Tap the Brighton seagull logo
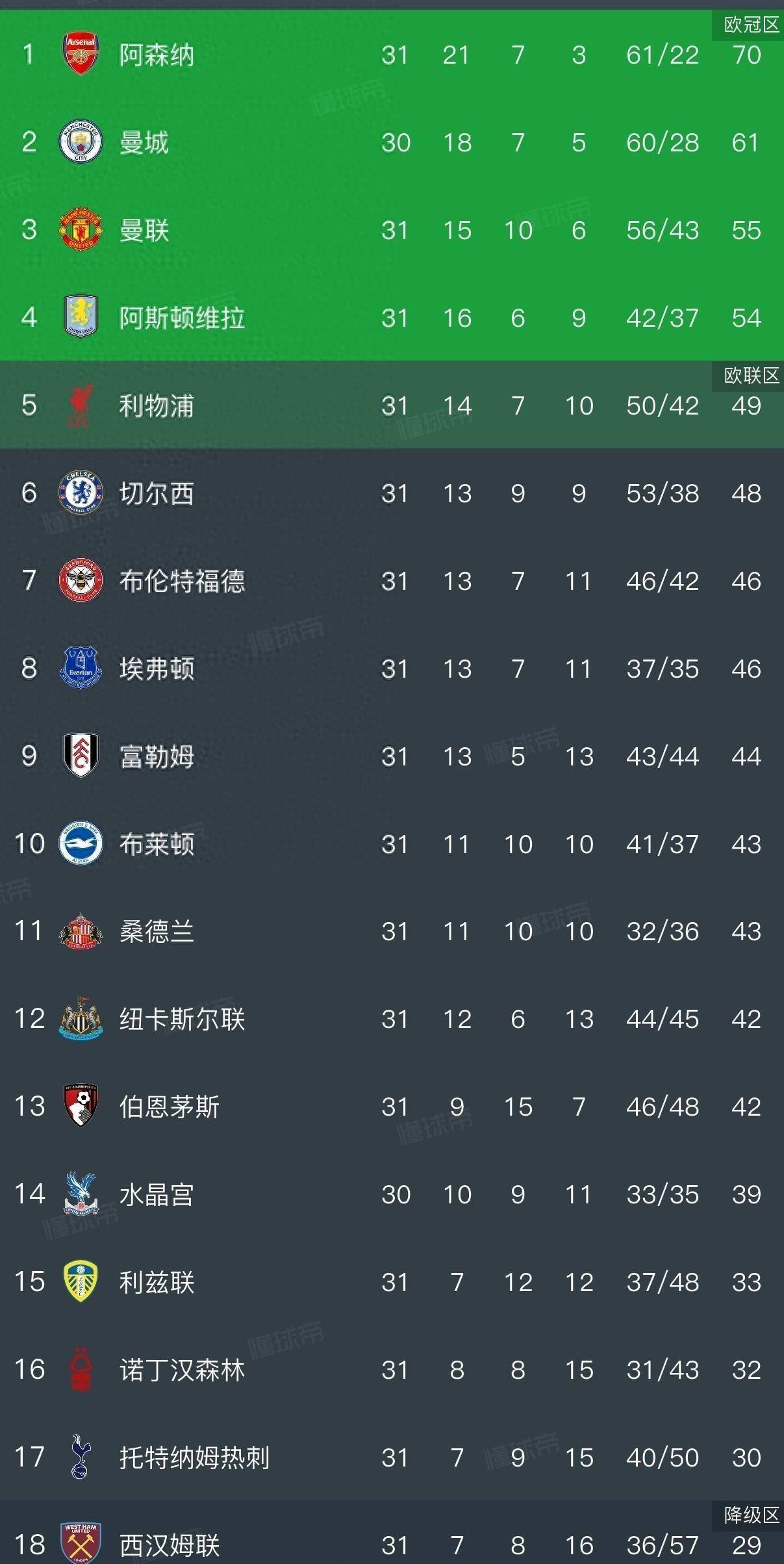 [x=81, y=843]
